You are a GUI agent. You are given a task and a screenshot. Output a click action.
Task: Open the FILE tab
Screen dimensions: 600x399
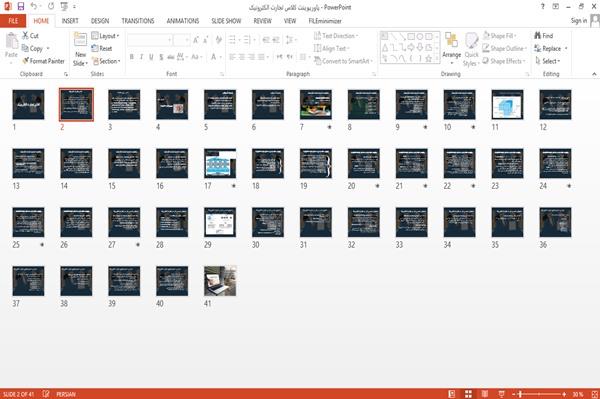tap(13, 21)
